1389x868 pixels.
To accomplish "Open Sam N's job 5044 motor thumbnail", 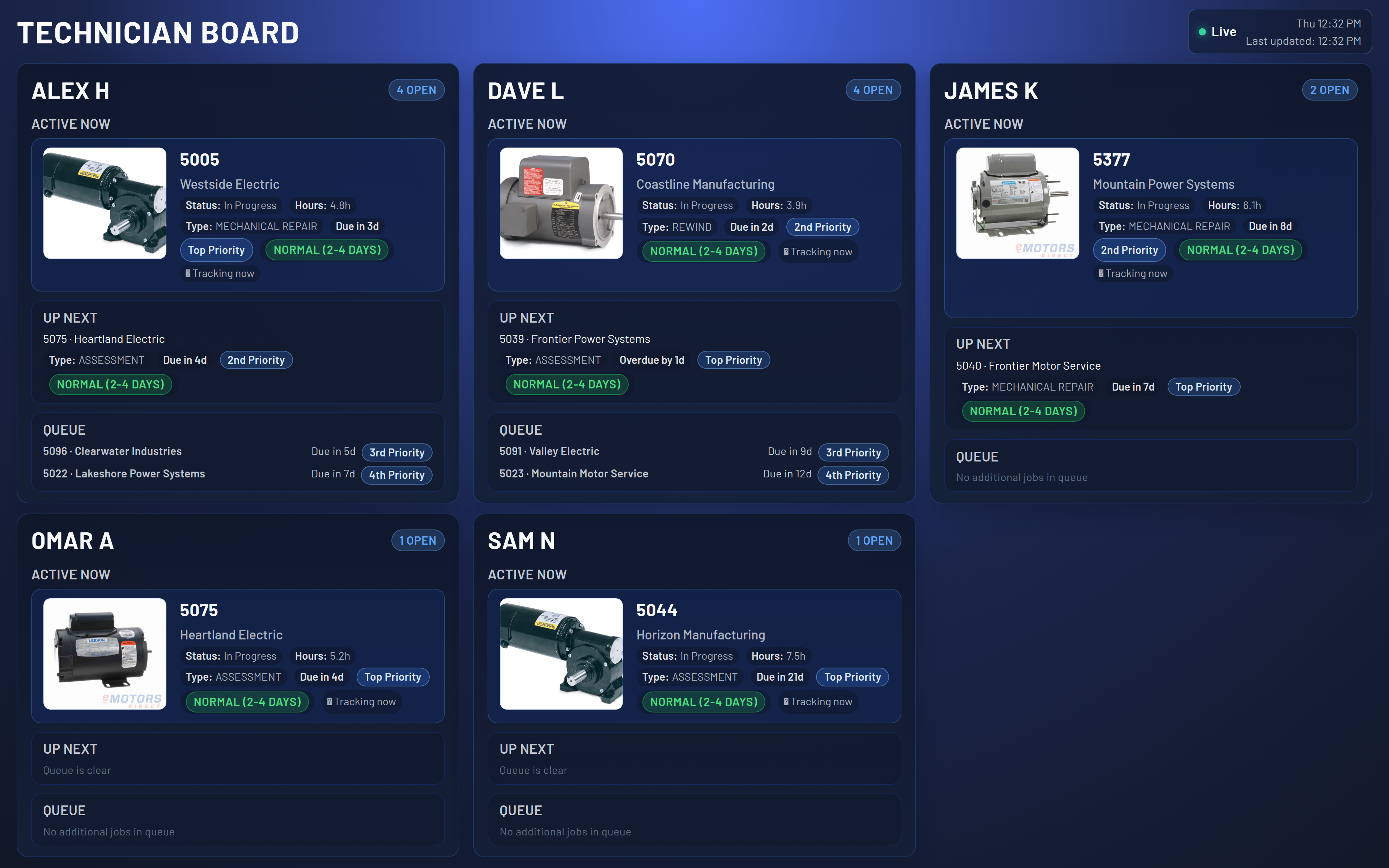I will [x=561, y=653].
